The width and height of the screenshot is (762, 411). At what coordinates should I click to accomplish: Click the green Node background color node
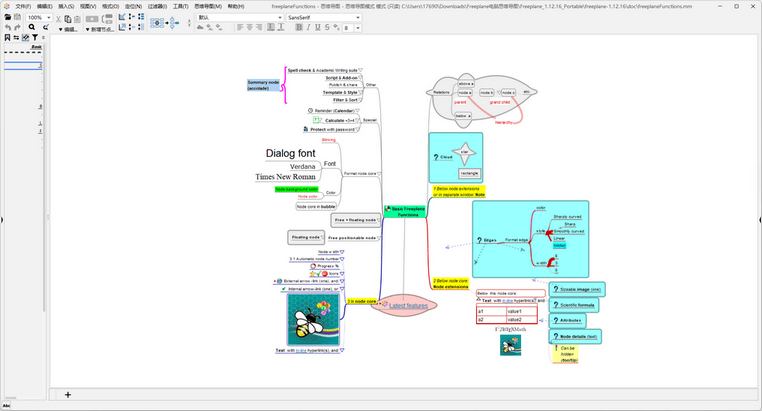tap(296, 189)
